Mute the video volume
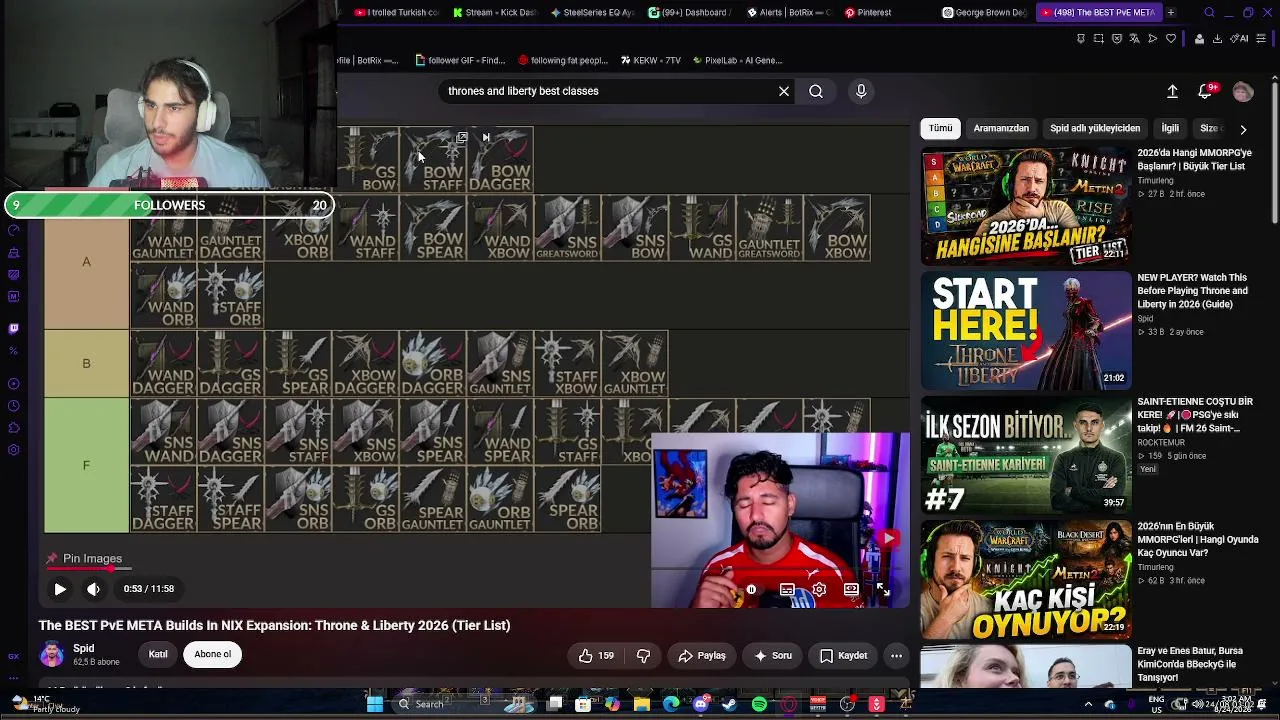This screenshot has height=720, width=1280. (x=93, y=589)
